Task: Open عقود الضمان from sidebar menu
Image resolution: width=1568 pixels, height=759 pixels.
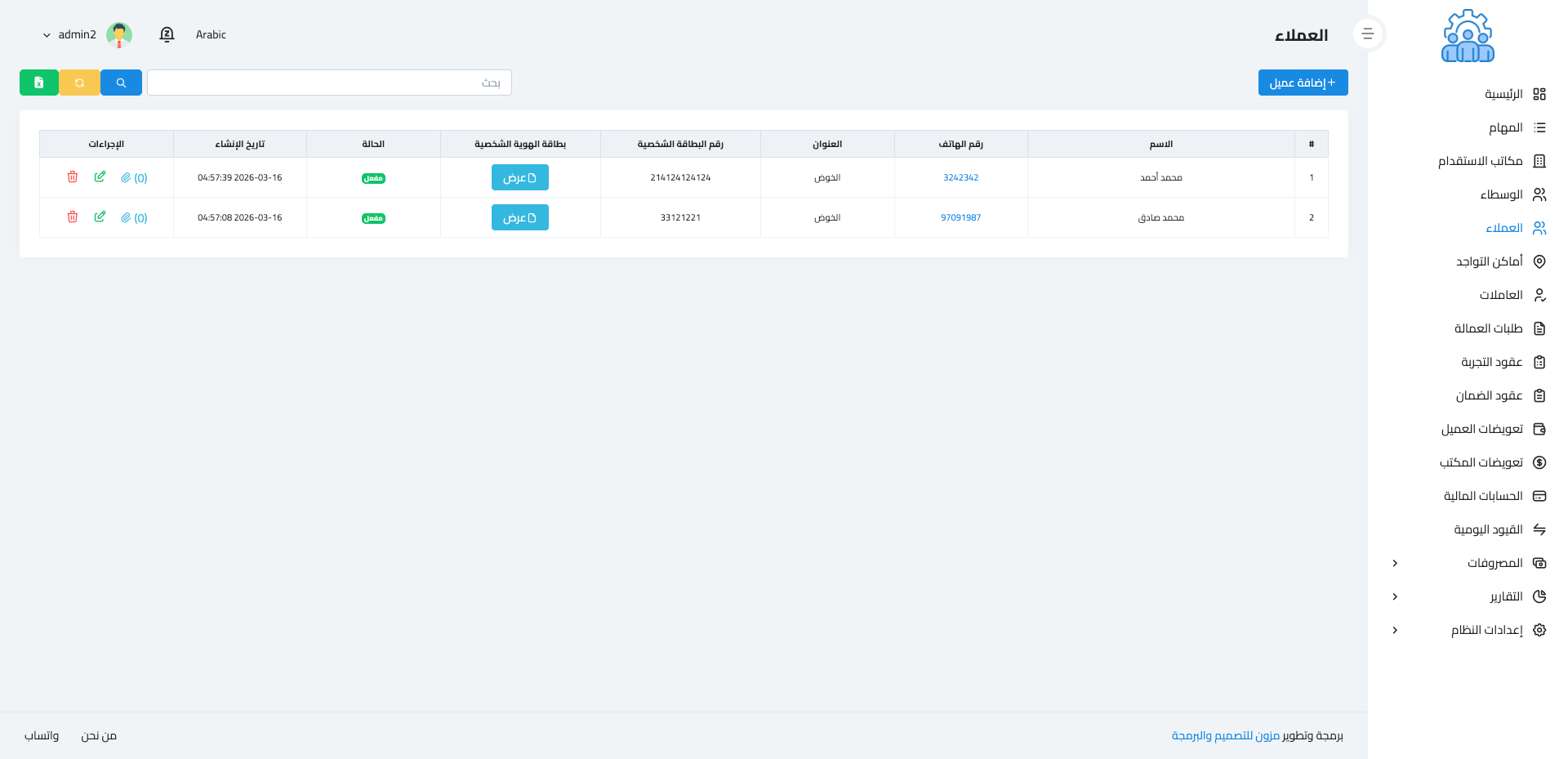Action: point(1488,395)
